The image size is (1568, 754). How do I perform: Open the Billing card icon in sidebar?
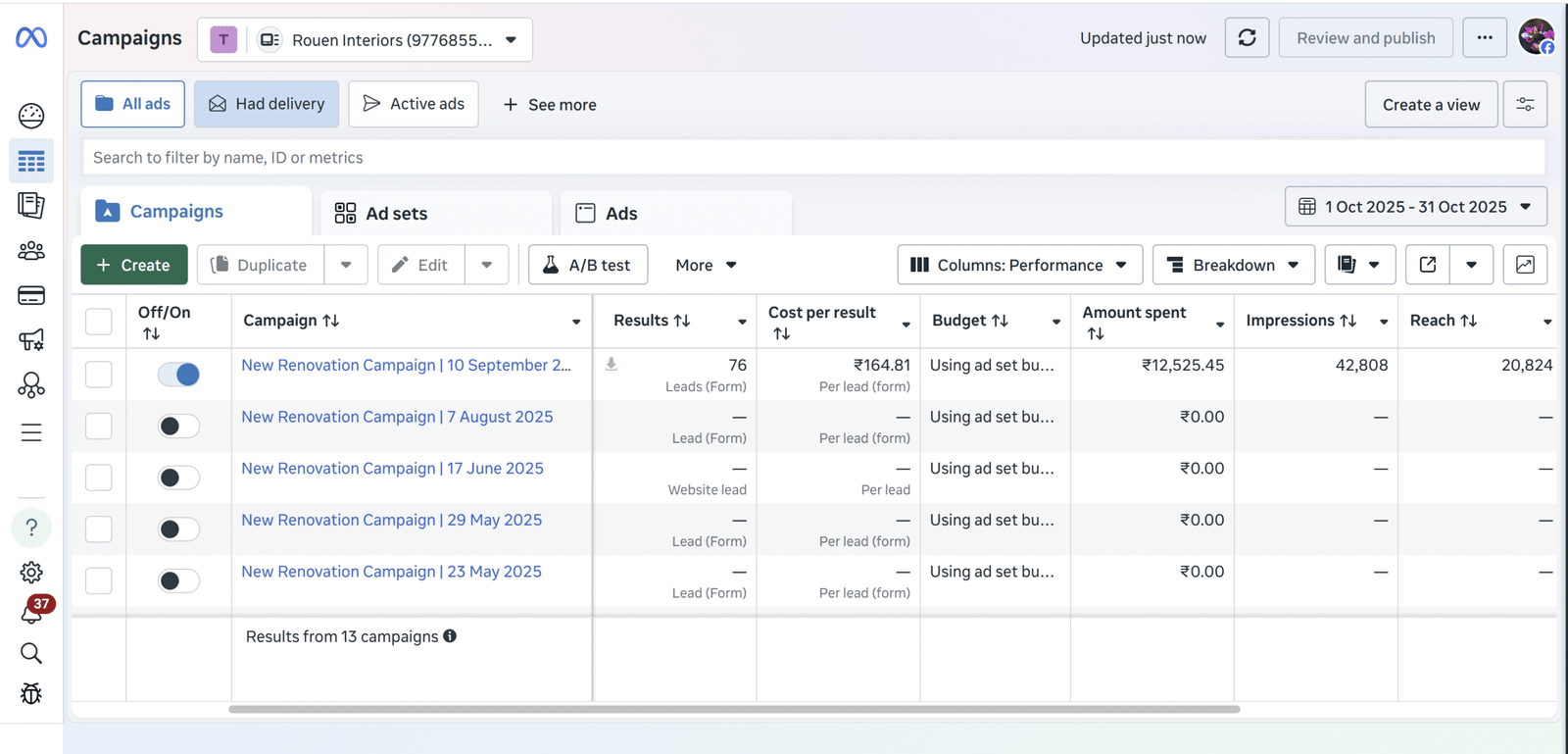point(31,295)
